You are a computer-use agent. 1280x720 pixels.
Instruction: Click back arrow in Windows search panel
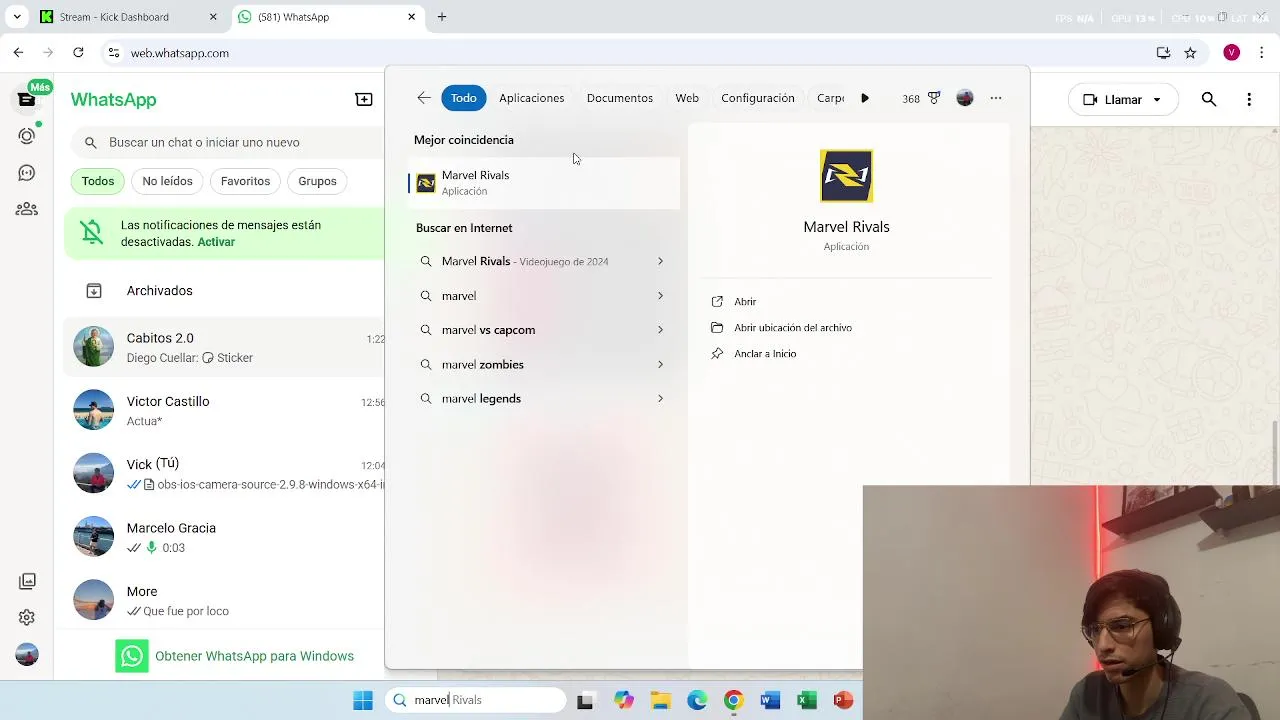(424, 98)
